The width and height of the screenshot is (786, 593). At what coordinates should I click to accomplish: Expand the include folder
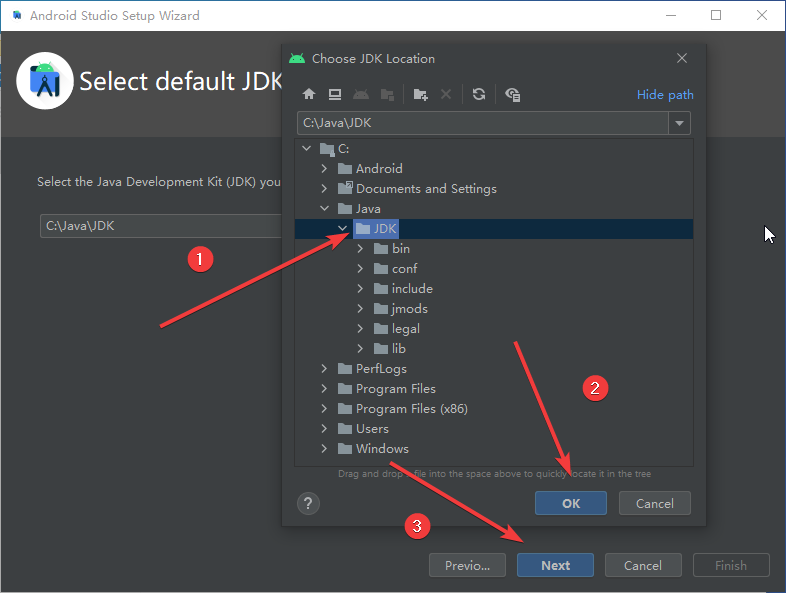[360, 289]
